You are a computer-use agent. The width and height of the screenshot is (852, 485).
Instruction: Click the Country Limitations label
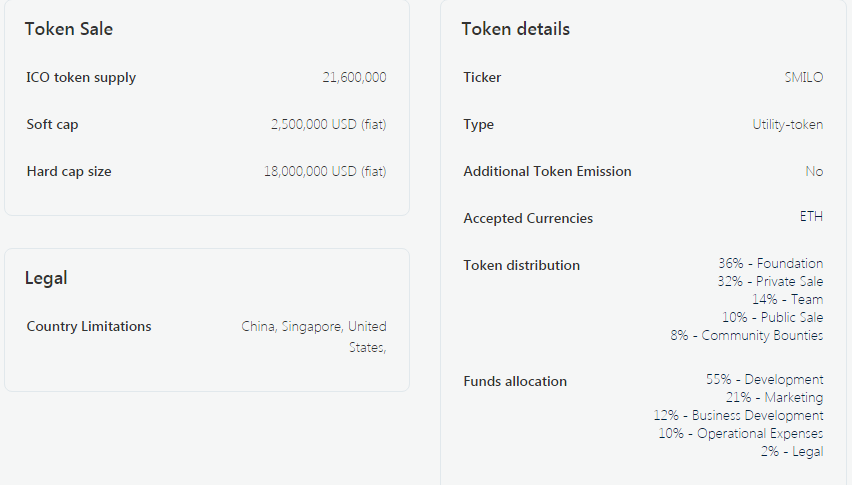(x=89, y=326)
